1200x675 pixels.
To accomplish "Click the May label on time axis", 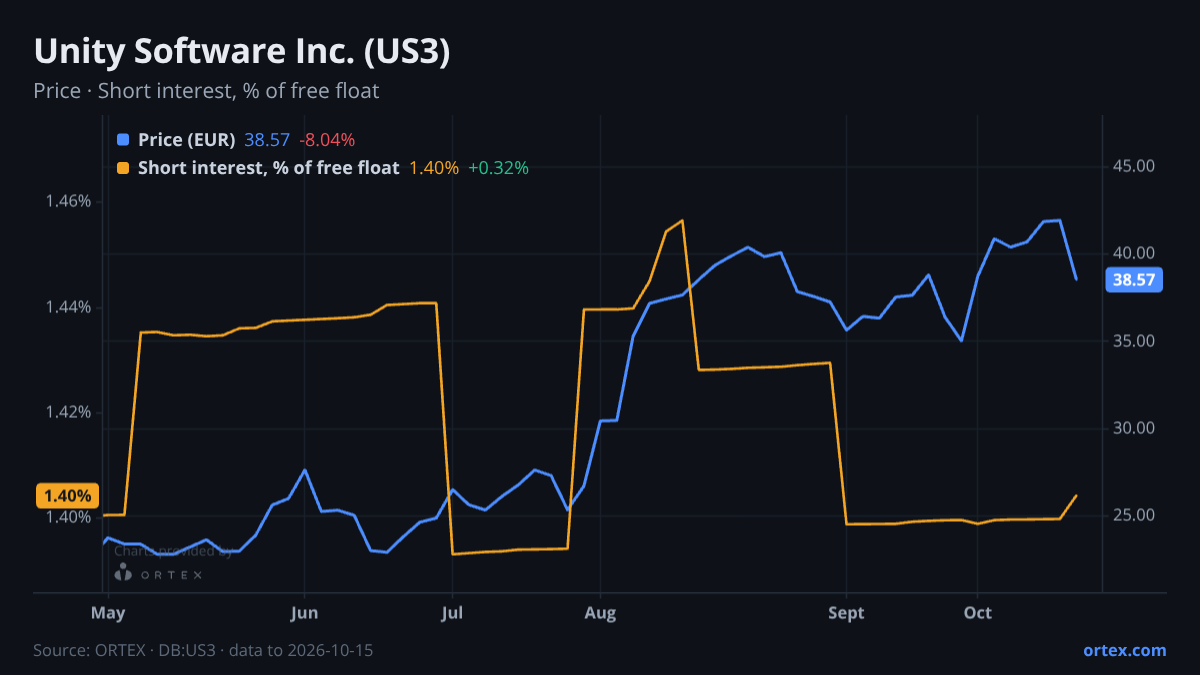I will [108, 613].
